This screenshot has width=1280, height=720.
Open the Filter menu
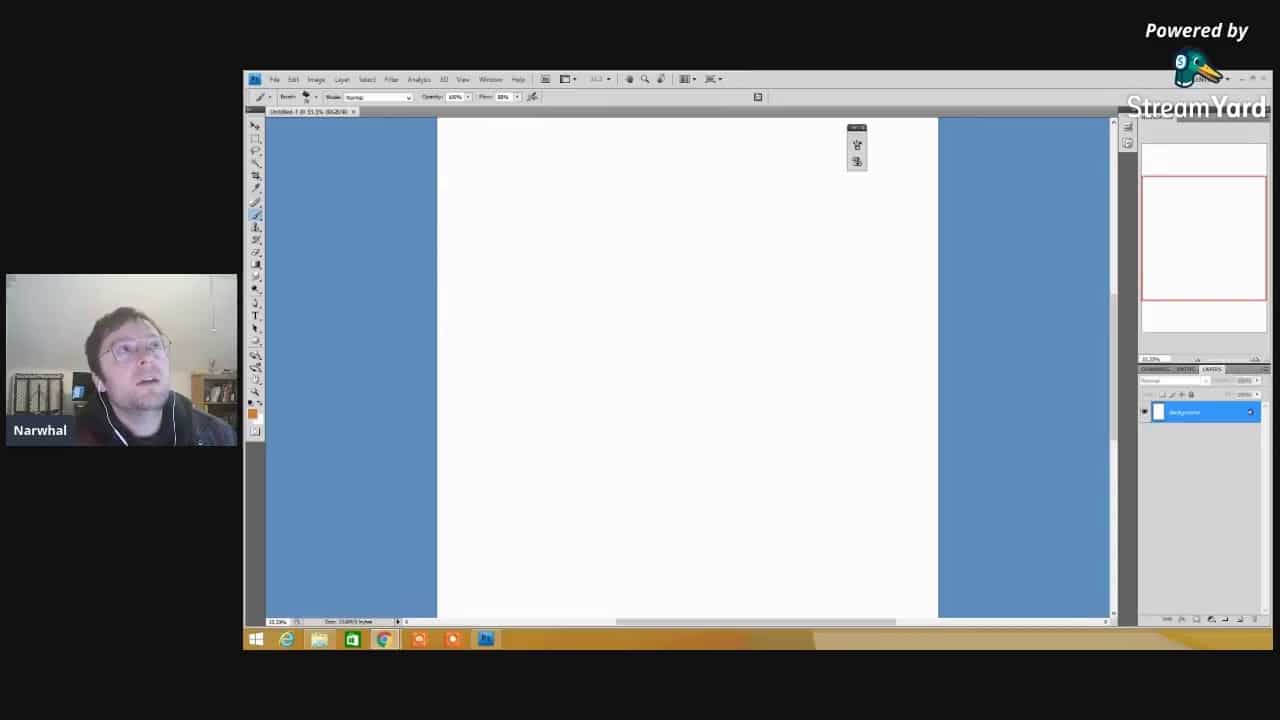tap(391, 79)
